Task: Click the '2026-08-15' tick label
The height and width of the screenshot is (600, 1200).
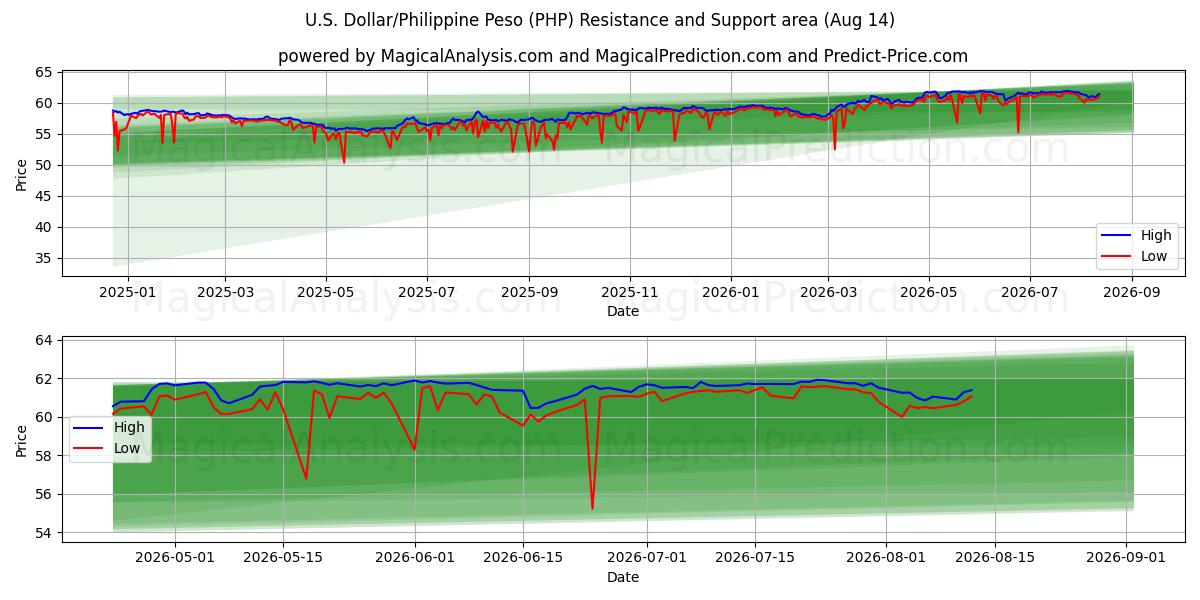Action: click(x=995, y=557)
